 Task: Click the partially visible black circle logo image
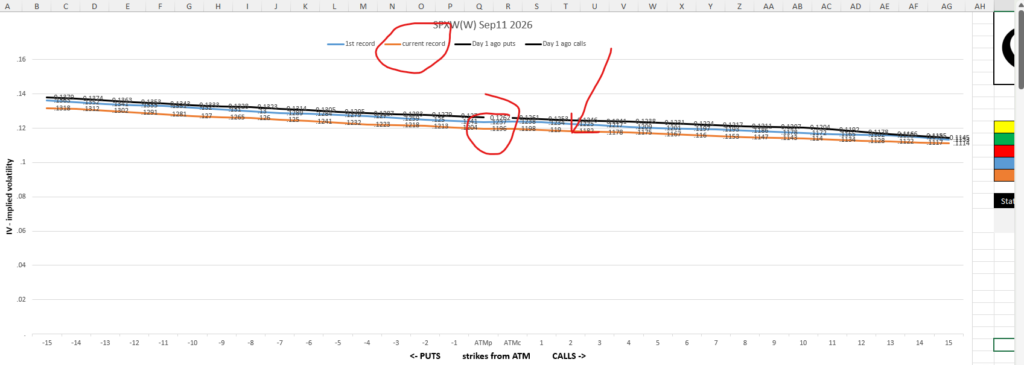tap(1006, 49)
